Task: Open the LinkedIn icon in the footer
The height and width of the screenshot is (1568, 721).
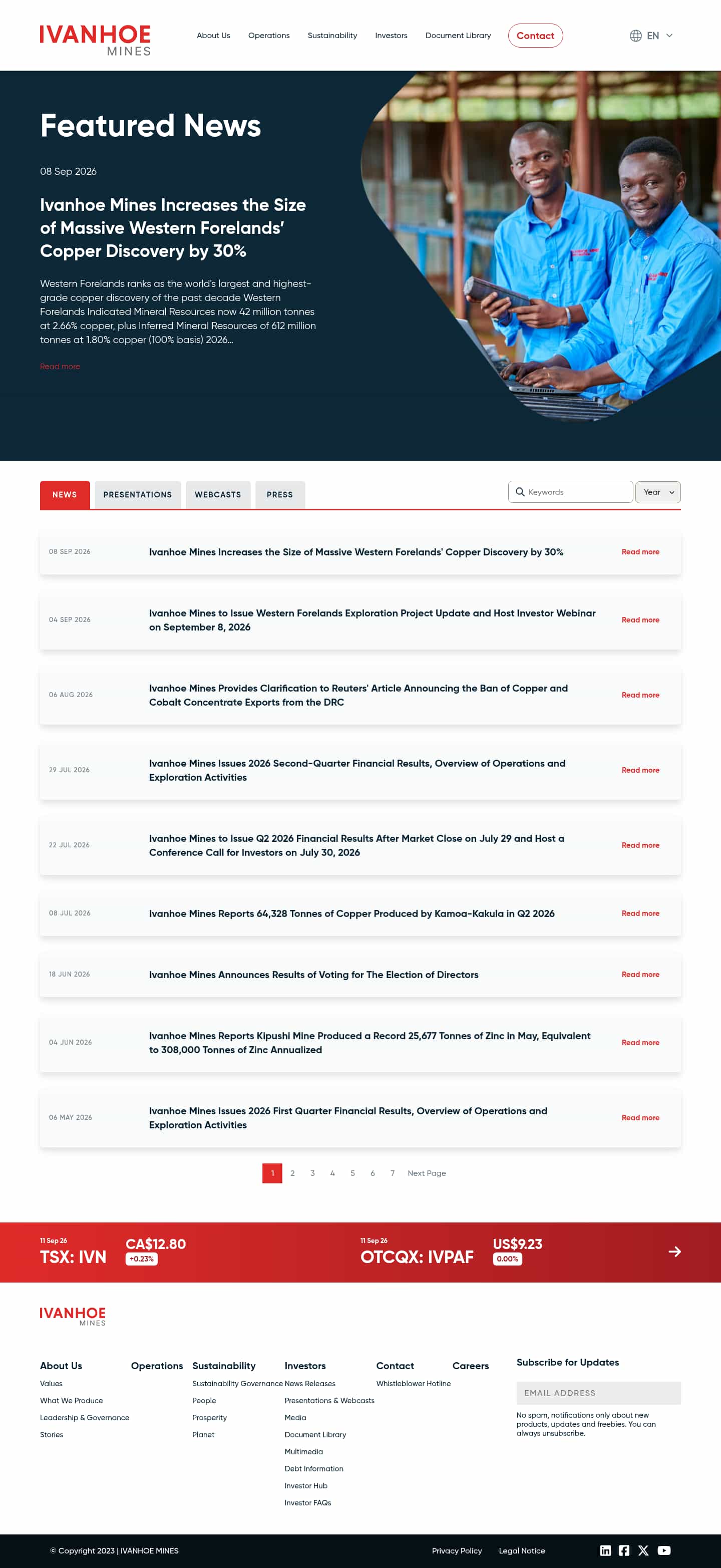Action: pyautogui.click(x=605, y=1550)
